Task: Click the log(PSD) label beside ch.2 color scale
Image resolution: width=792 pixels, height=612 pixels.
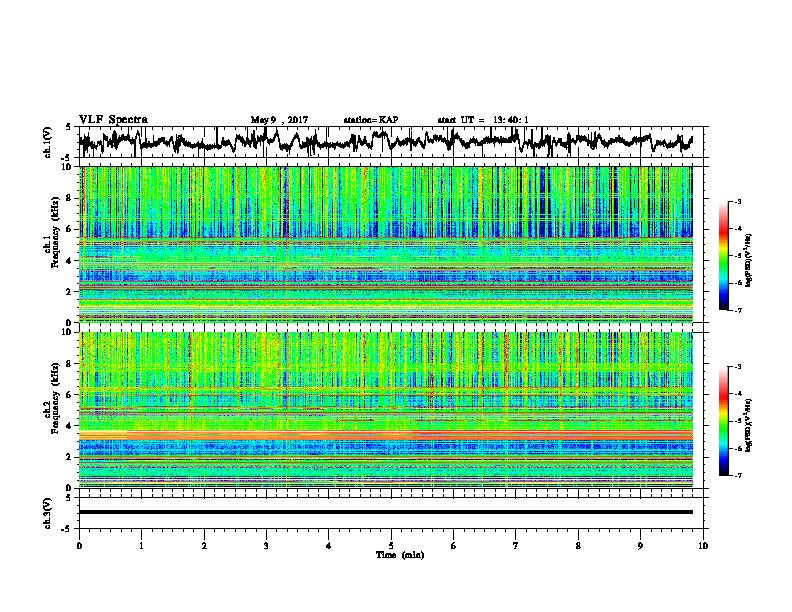Action: [749, 424]
